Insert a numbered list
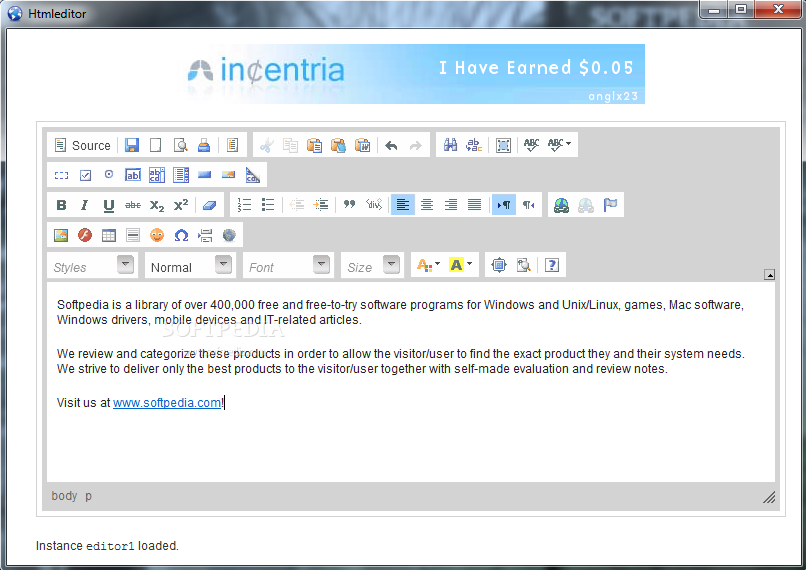Image resolution: width=806 pixels, height=570 pixels. click(244, 205)
